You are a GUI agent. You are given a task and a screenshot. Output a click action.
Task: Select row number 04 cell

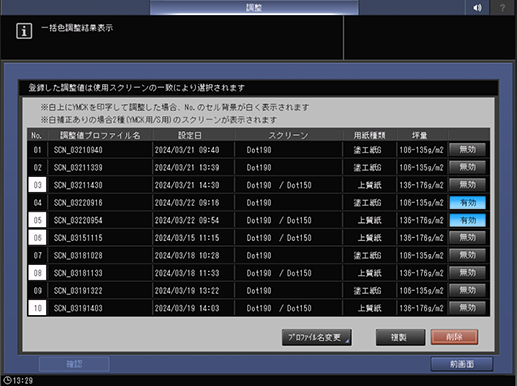click(x=37, y=203)
